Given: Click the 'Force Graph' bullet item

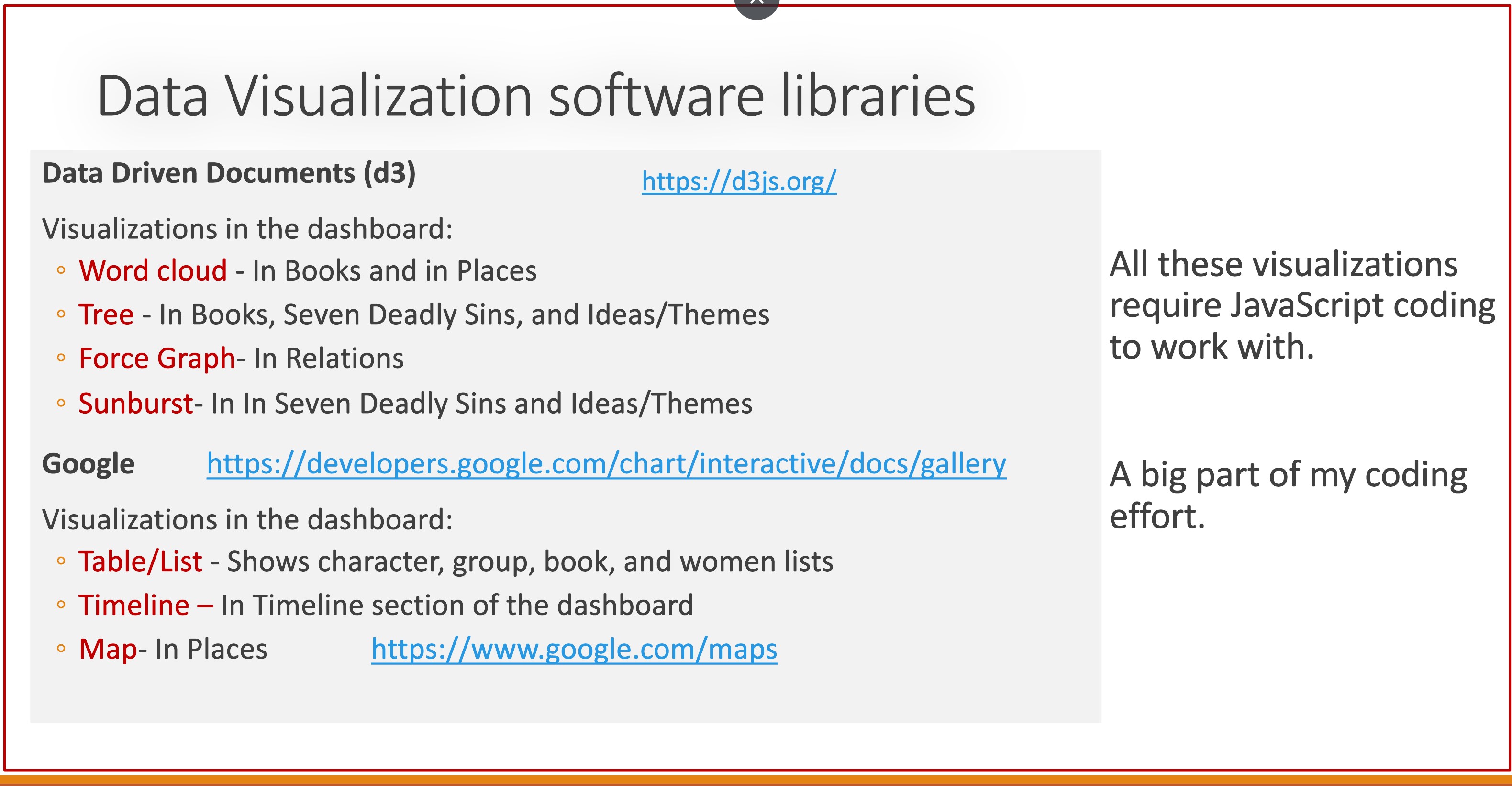Looking at the screenshot, I should click(x=157, y=359).
